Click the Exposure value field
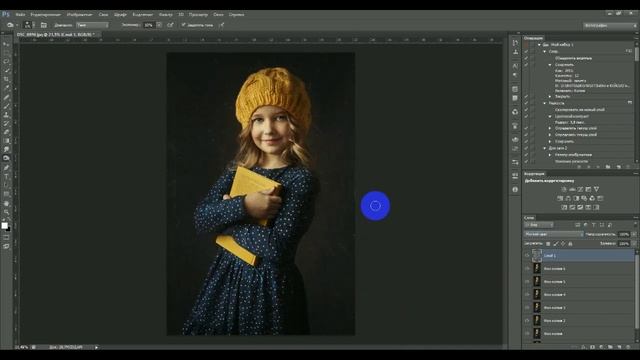The width and height of the screenshot is (640, 360). tap(149, 25)
